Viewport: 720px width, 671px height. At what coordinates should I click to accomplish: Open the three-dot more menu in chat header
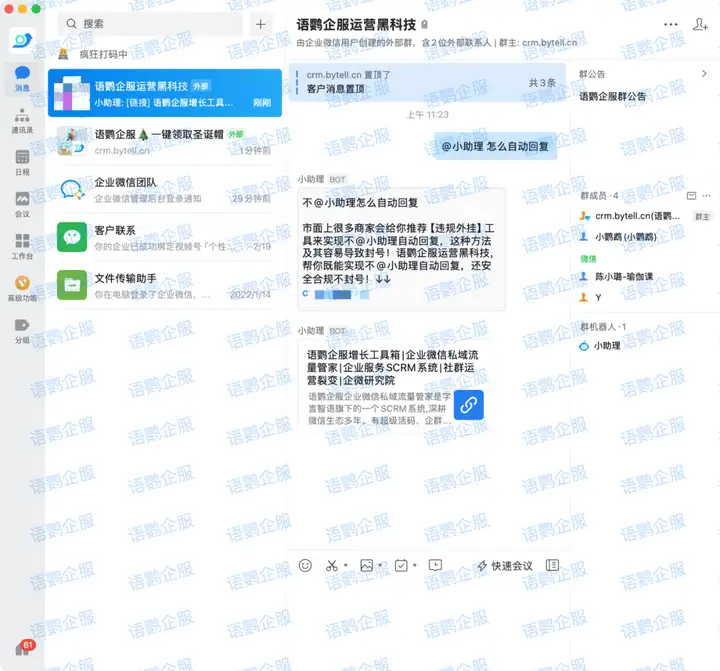coord(670,24)
